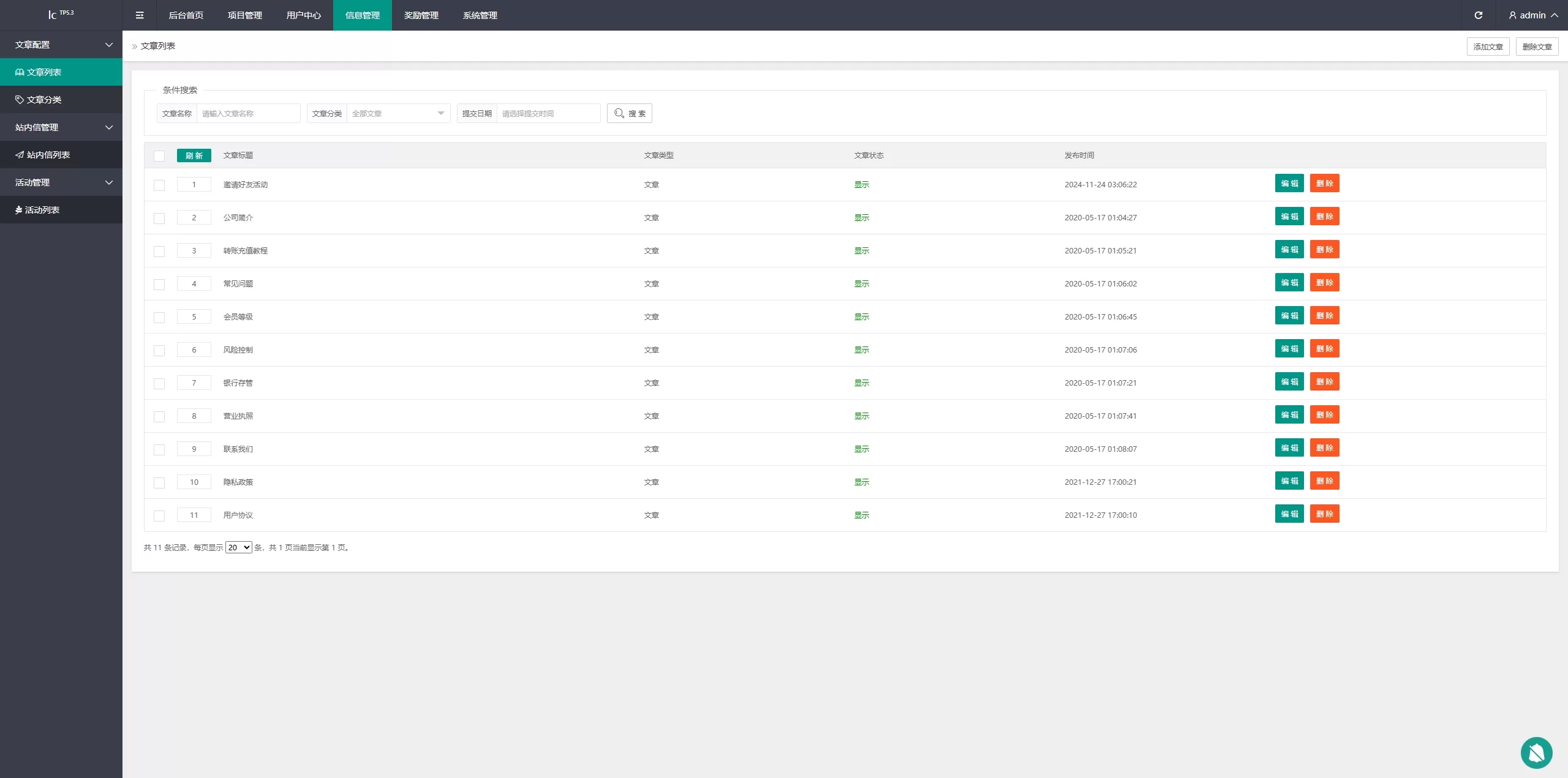Click the sidebar collapse hamburger icon

[x=140, y=15]
